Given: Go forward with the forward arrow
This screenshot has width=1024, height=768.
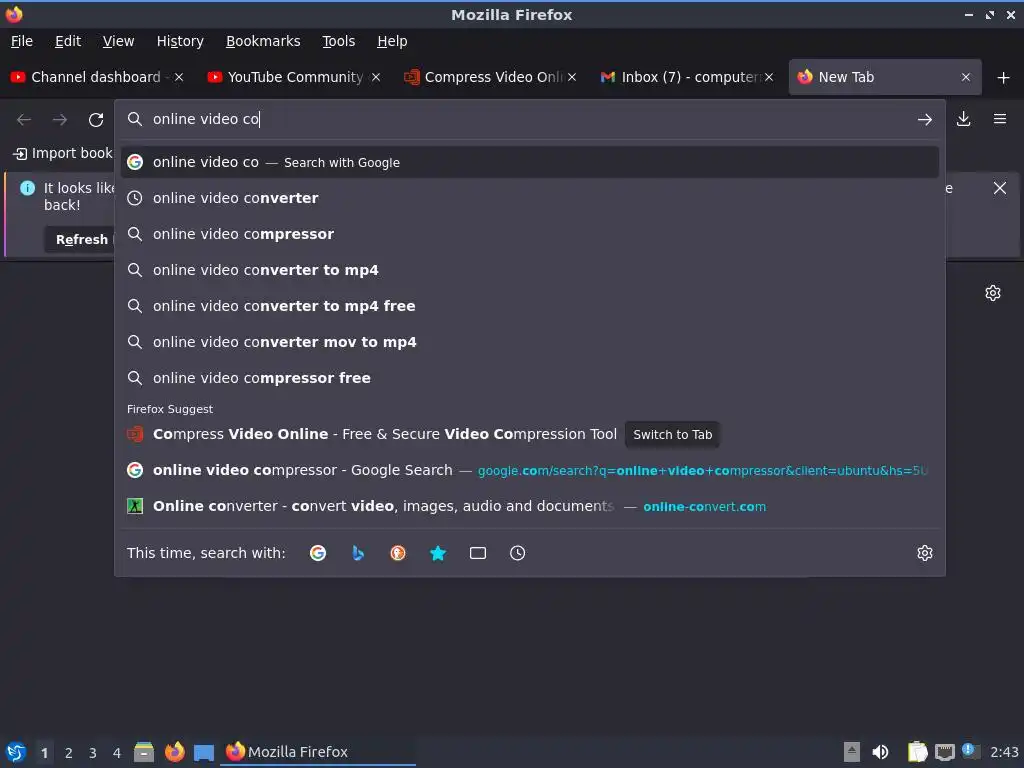Looking at the screenshot, I should point(59,120).
